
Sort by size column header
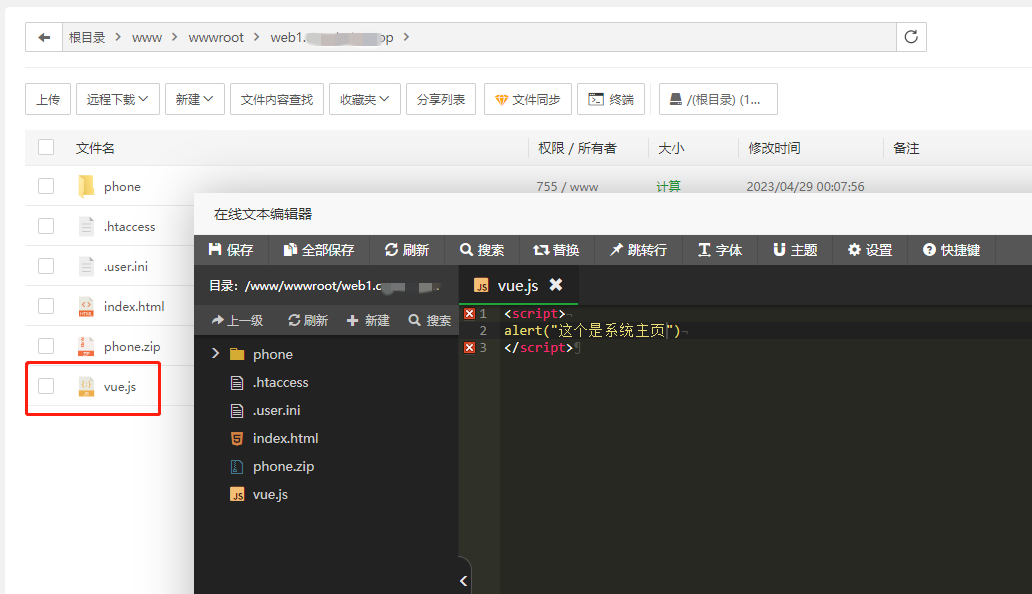coord(671,148)
